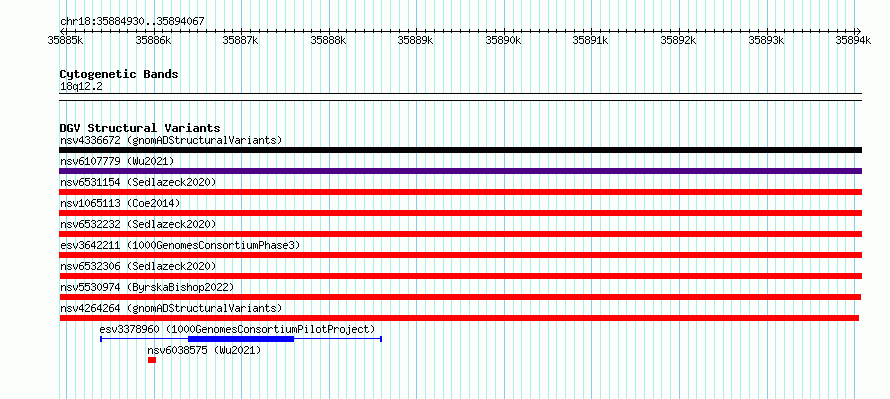Click the red nsv4264264 gnomAD bar
The height and width of the screenshot is (399, 890).
(x=459, y=318)
